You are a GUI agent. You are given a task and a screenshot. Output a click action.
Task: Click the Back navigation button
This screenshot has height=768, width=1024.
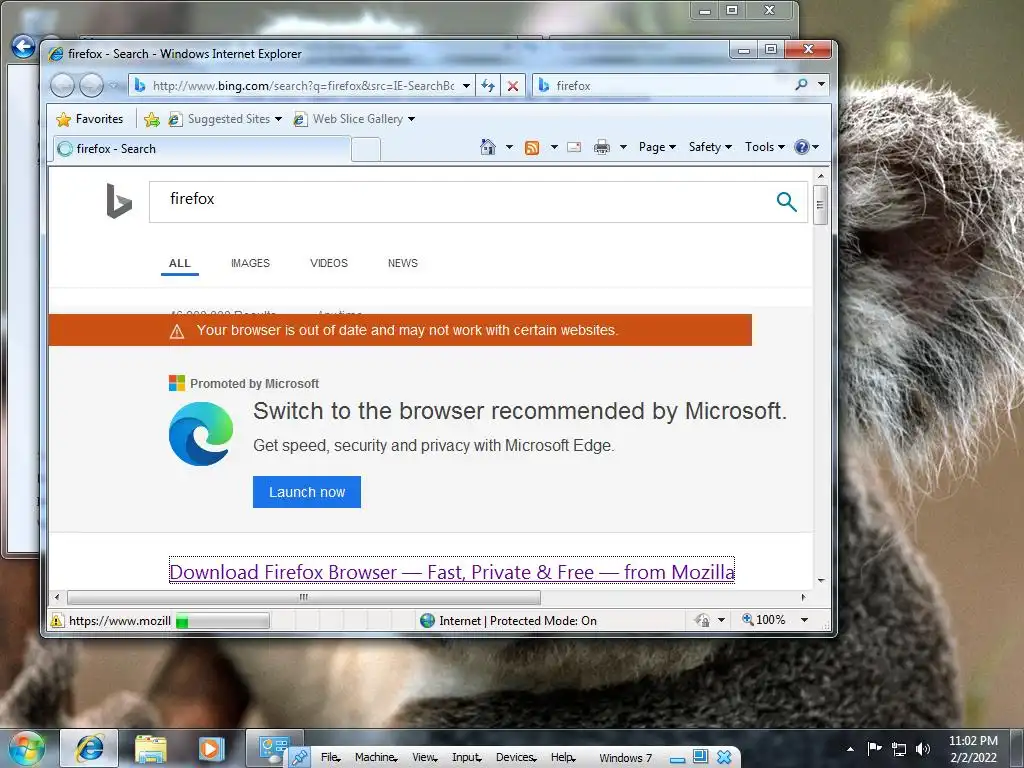(63, 85)
